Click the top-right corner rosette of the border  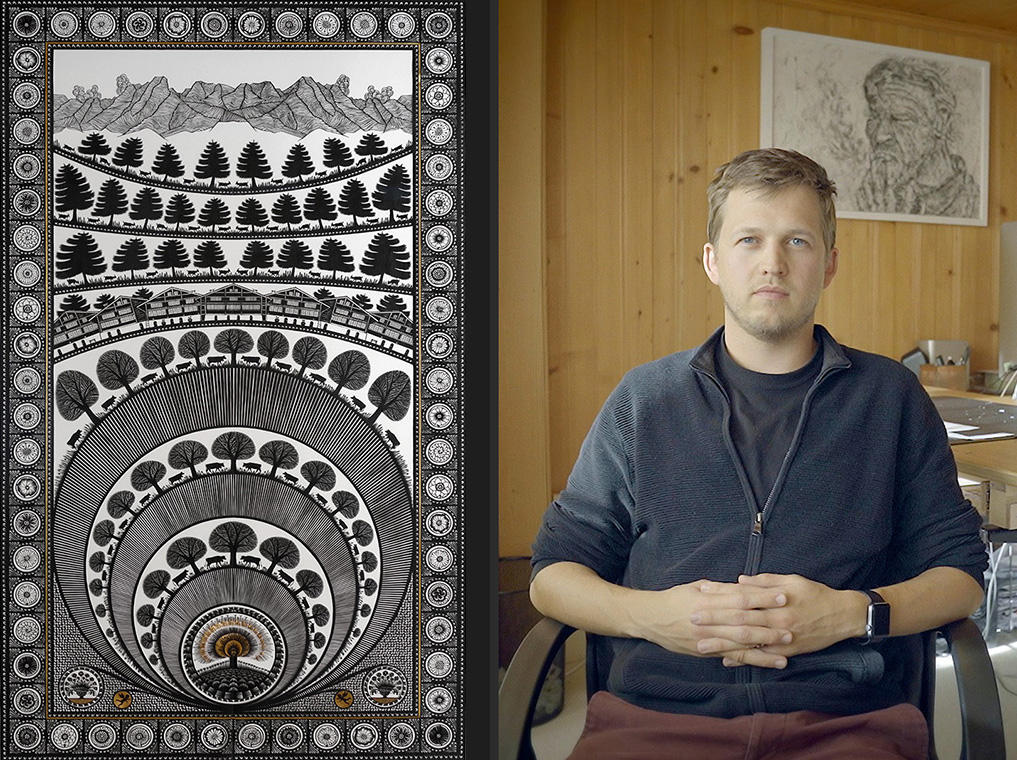(x=438, y=24)
